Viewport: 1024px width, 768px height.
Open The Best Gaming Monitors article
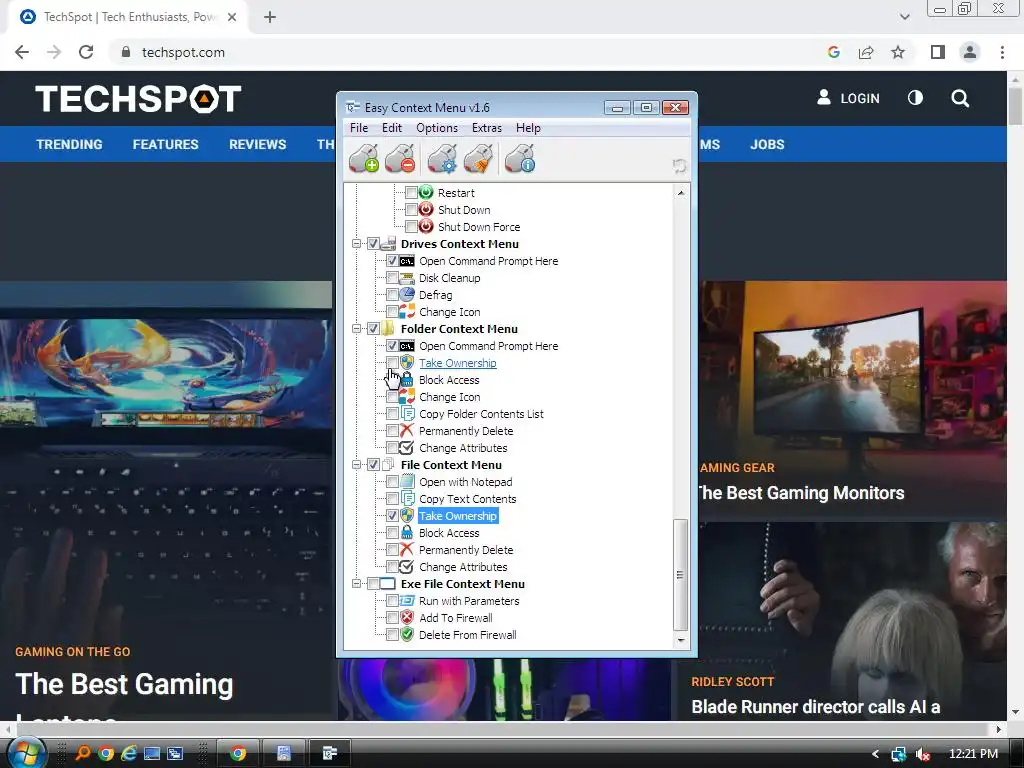801,493
